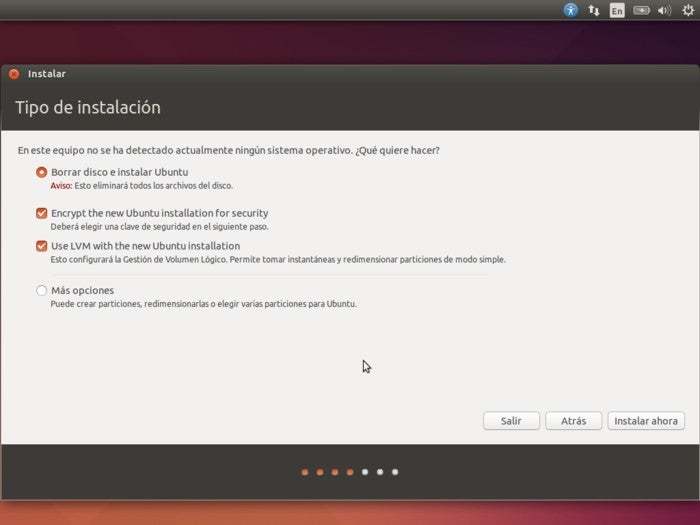Open the En keyboard layout indicator
This screenshot has height=525, width=700.
pos(617,10)
